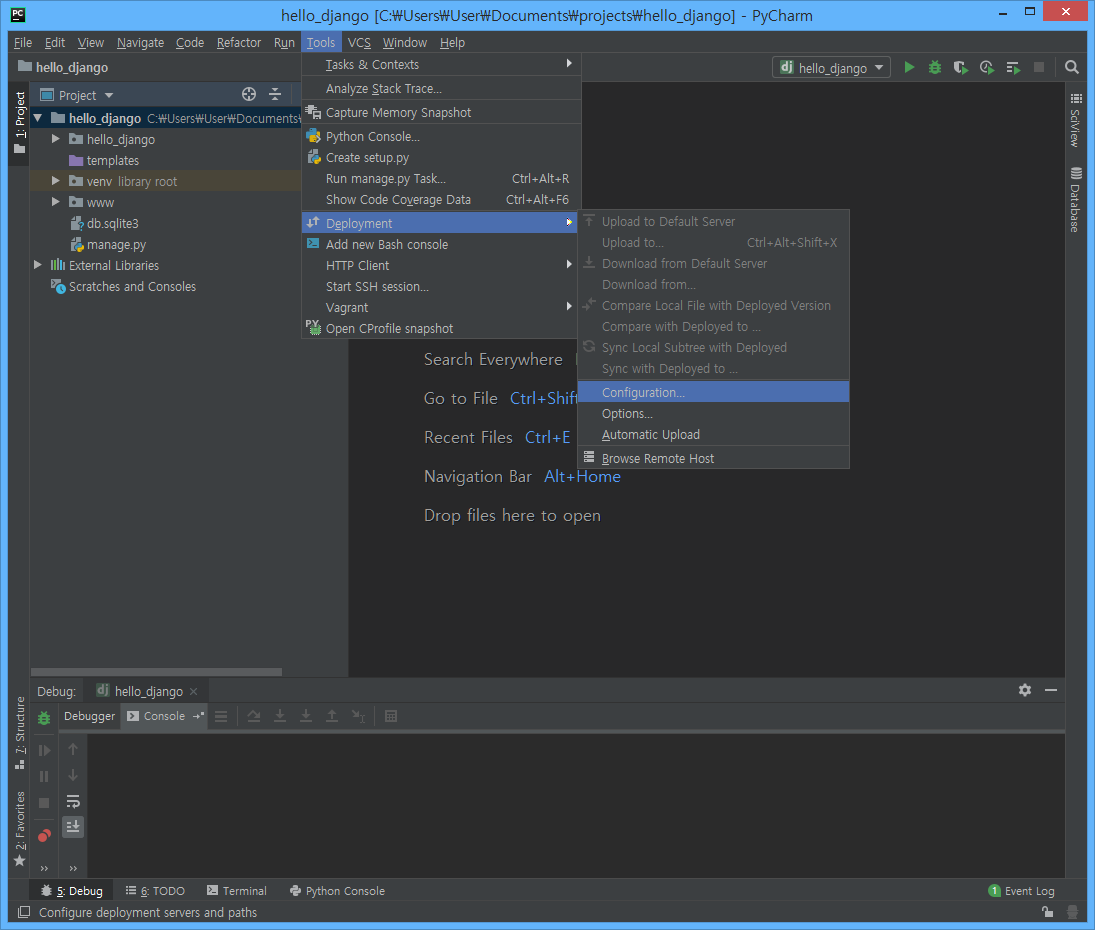Click the console Up arrow icon
This screenshot has height=930, width=1095.
pyautogui.click(x=73, y=749)
